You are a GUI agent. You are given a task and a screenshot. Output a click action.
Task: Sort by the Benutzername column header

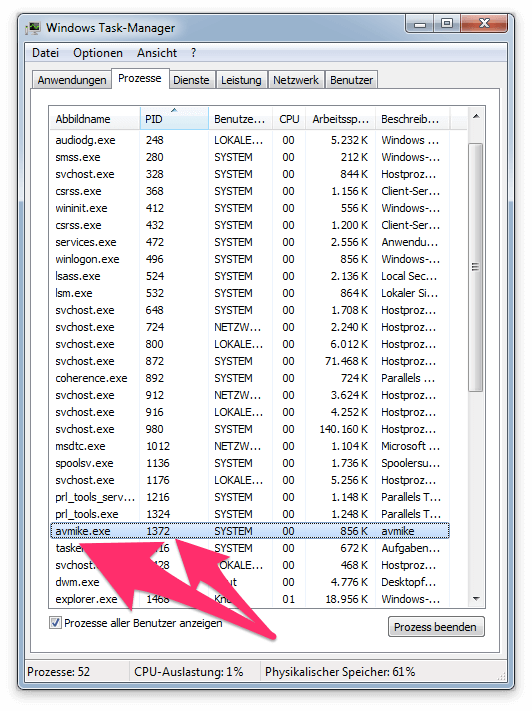click(x=240, y=119)
